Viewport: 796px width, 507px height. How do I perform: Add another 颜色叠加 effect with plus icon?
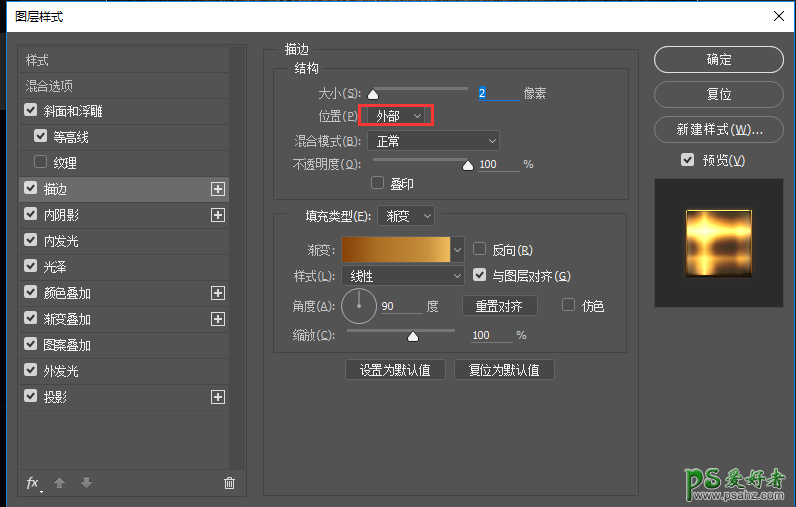[218, 293]
